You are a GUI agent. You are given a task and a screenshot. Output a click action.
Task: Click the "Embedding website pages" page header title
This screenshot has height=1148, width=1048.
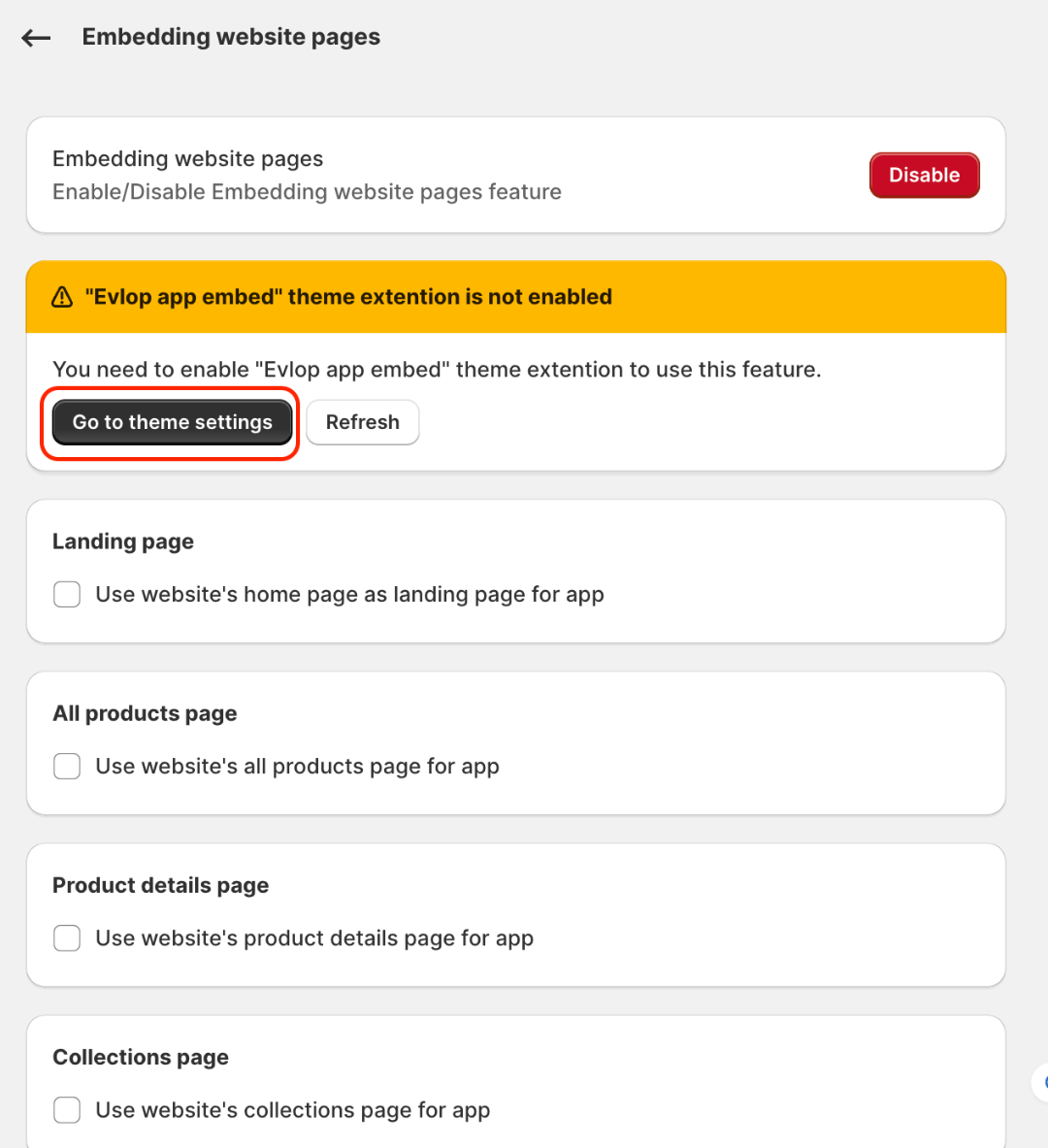[x=231, y=37]
